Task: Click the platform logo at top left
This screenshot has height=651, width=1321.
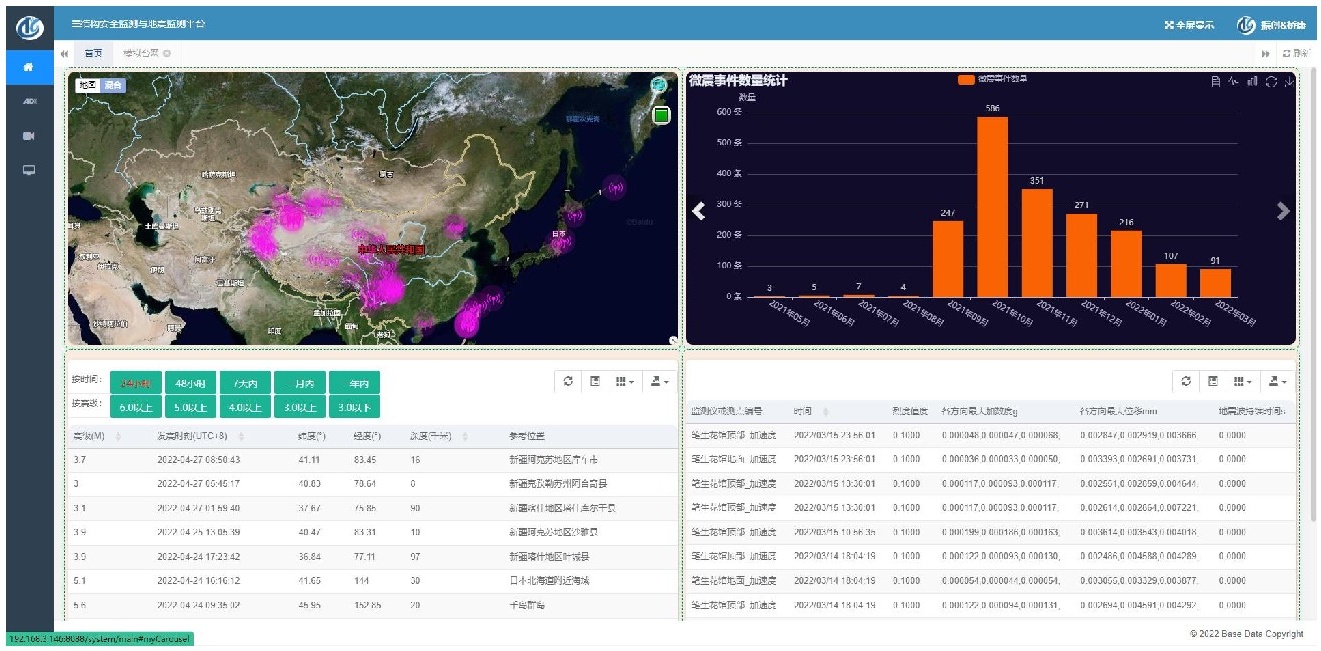Action: 29,26
